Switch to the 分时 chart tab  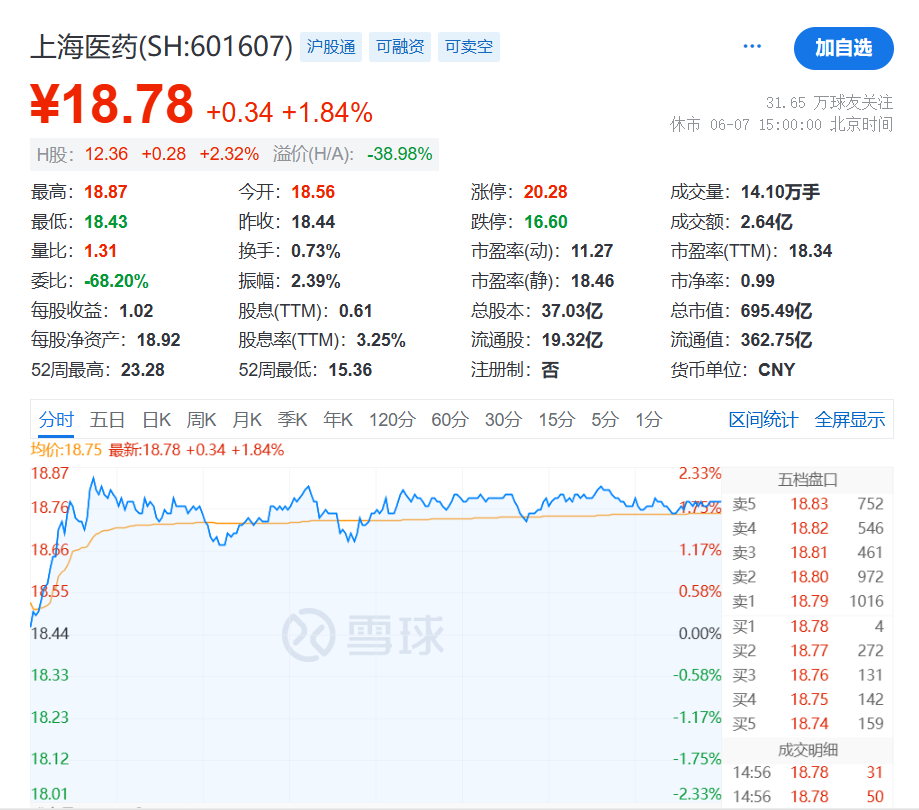point(56,420)
